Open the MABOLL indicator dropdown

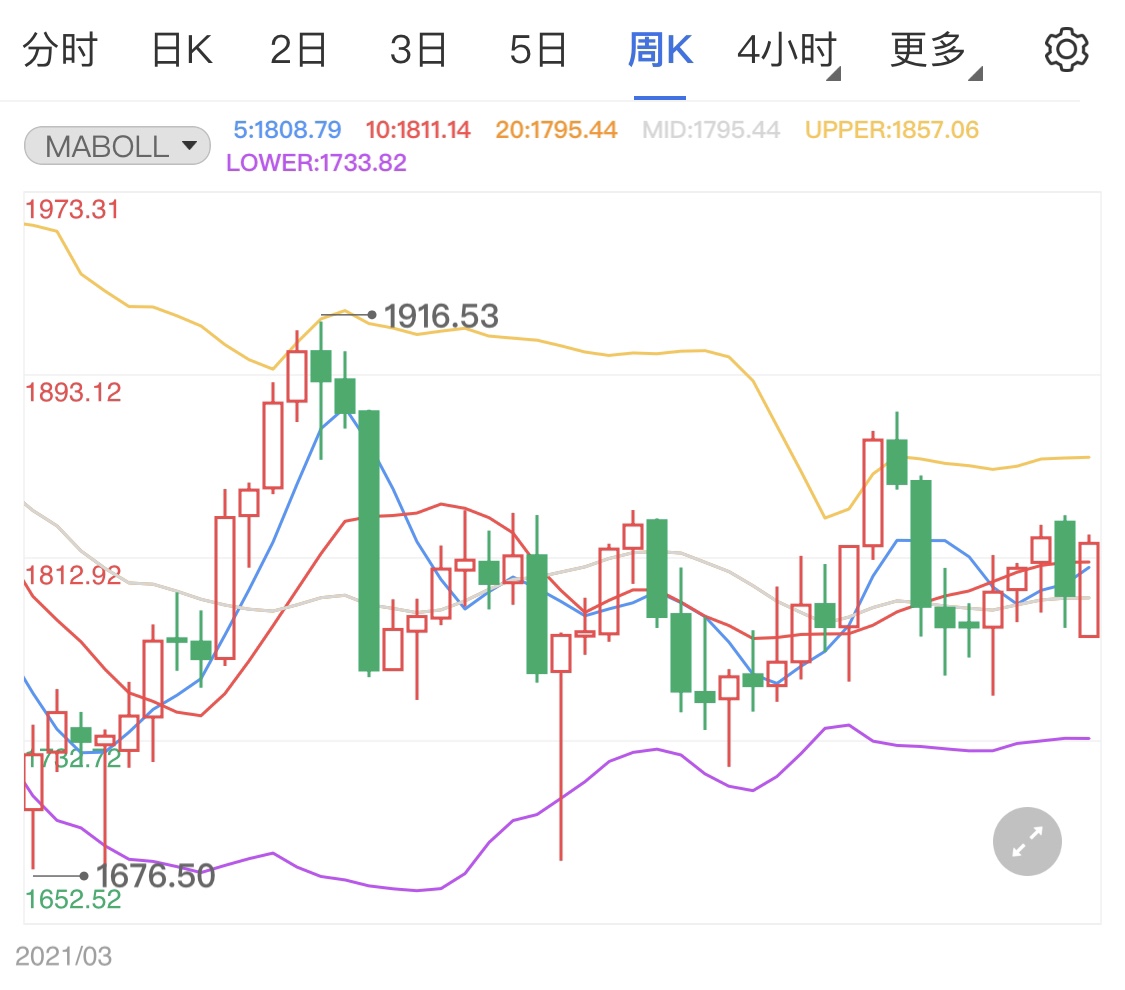tap(118, 146)
